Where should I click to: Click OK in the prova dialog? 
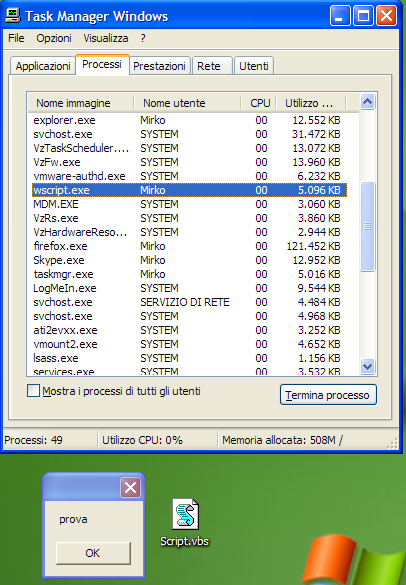[93, 553]
